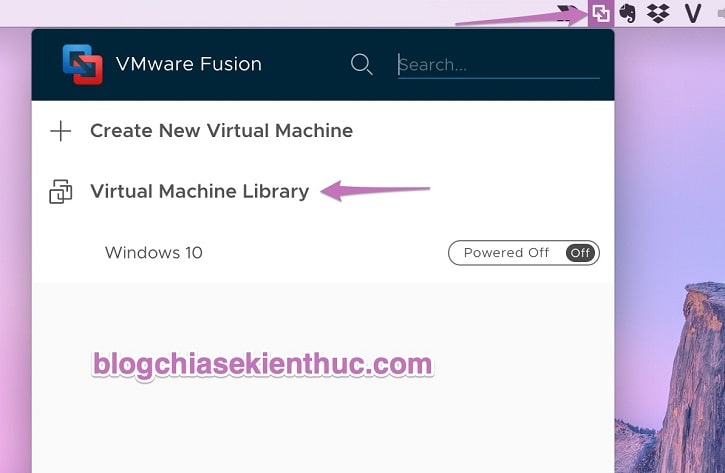This screenshot has height=473, width=725.
Task: Click the VMware Fusion title text
Action: [189, 64]
